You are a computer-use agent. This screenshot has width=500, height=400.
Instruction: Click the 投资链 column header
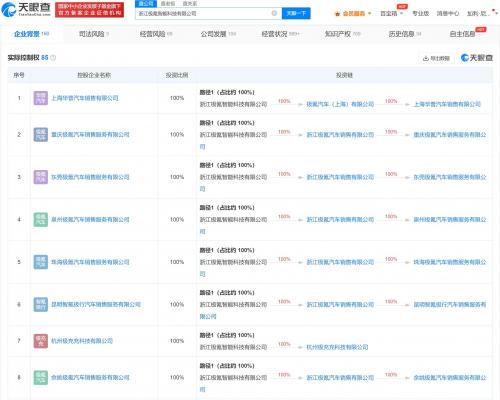[344, 75]
